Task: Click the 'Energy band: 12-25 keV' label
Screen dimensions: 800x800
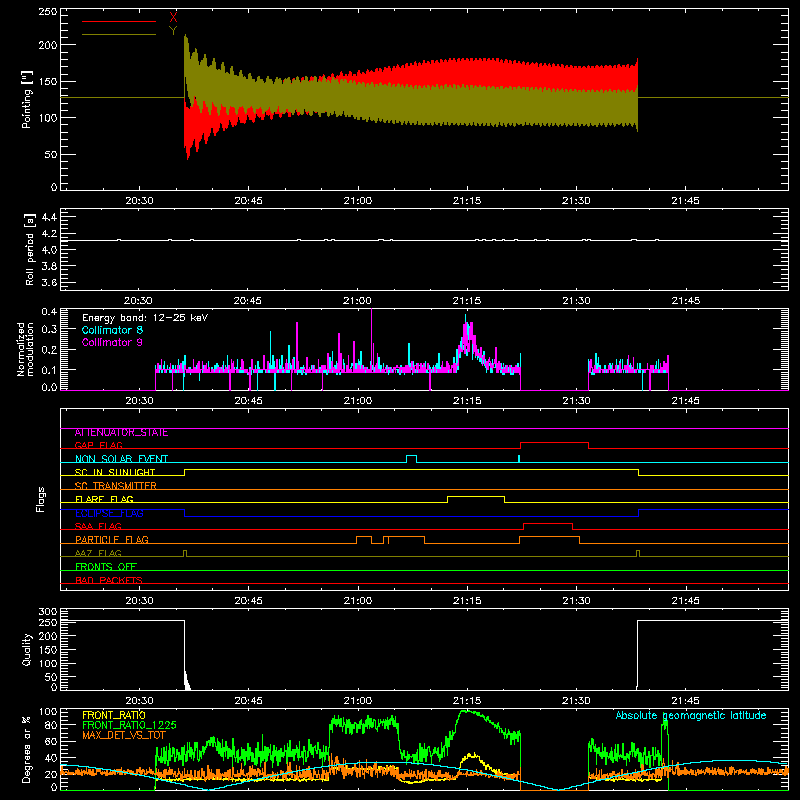Action: click(145, 318)
